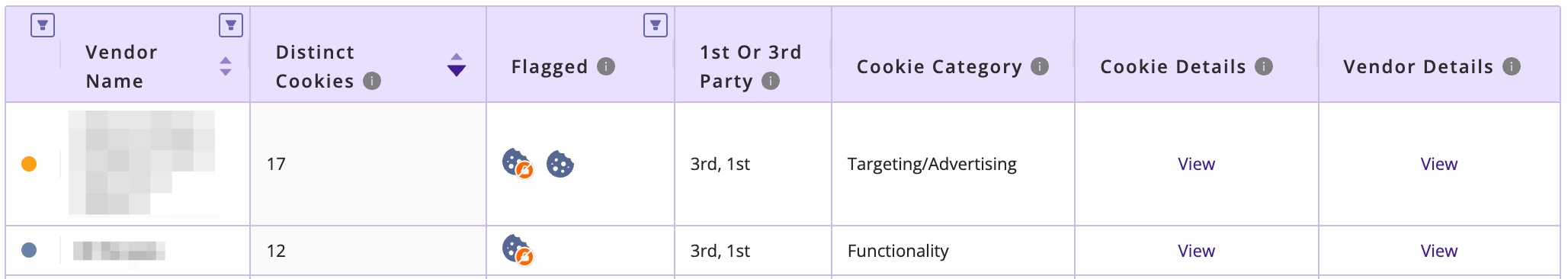1568x279 pixels.
Task: Click the Flagged info icon
Action: click(x=606, y=66)
